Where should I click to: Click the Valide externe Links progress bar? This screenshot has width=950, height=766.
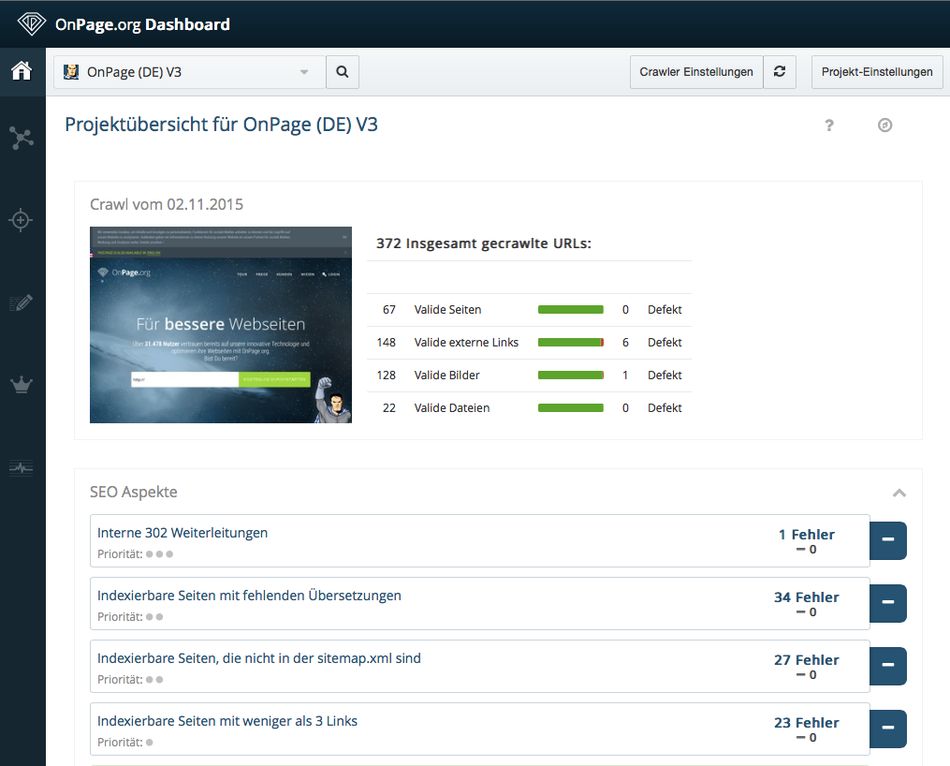click(x=571, y=342)
